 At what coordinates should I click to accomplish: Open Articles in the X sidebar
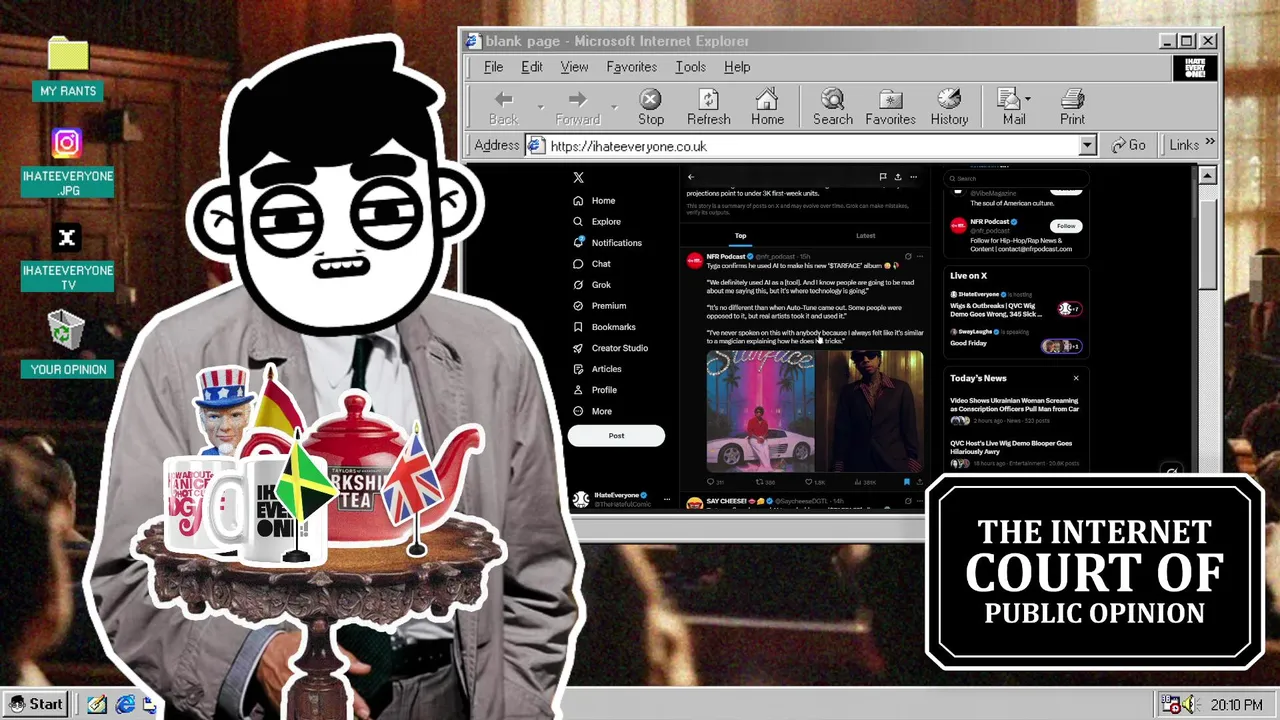pyautogui.click(x=597, y=368)
